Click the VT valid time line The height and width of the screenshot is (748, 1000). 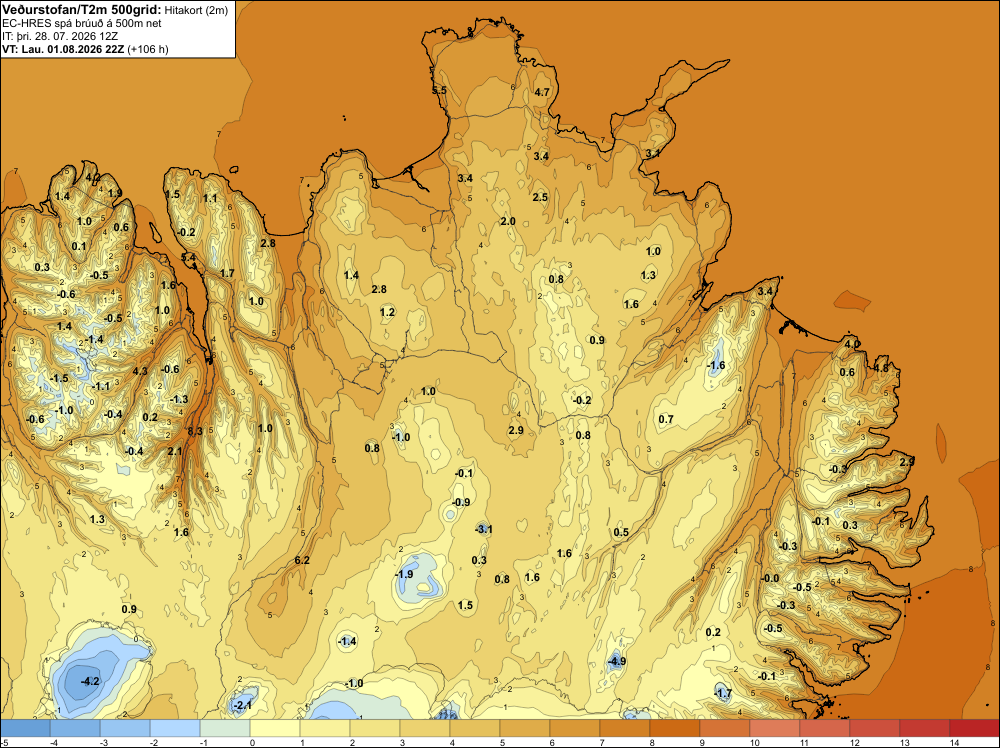point(85,49)
